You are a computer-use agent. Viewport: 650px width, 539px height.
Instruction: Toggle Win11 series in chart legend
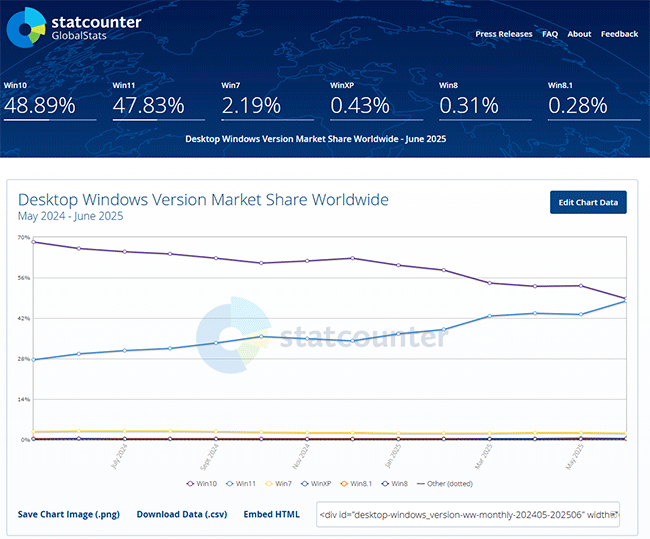pyautogui.click(x=240, y=483)
